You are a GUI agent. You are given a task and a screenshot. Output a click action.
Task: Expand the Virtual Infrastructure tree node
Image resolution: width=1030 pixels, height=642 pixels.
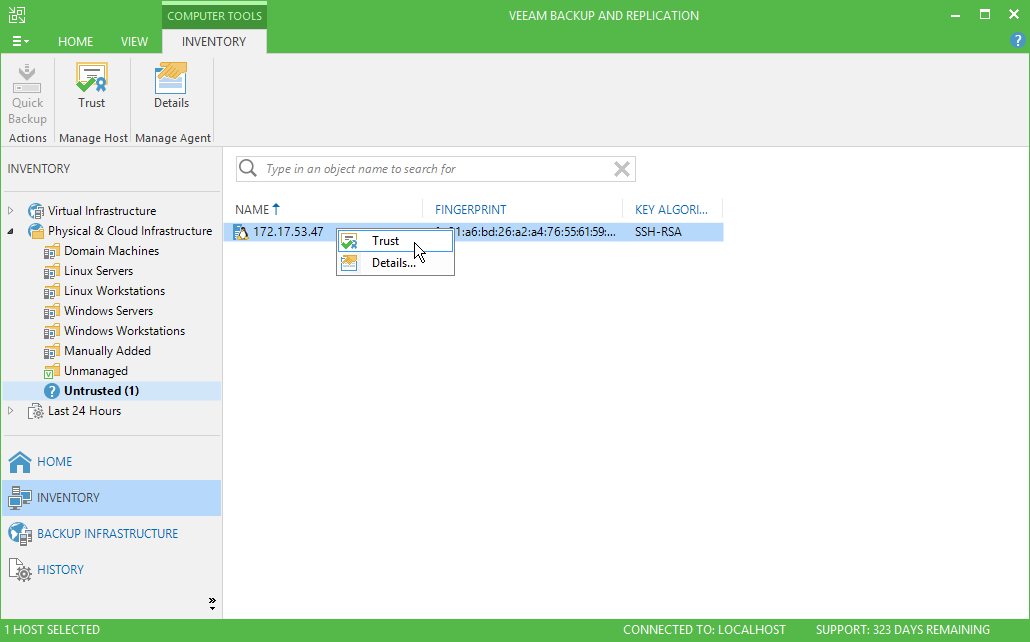click(11, 211)
